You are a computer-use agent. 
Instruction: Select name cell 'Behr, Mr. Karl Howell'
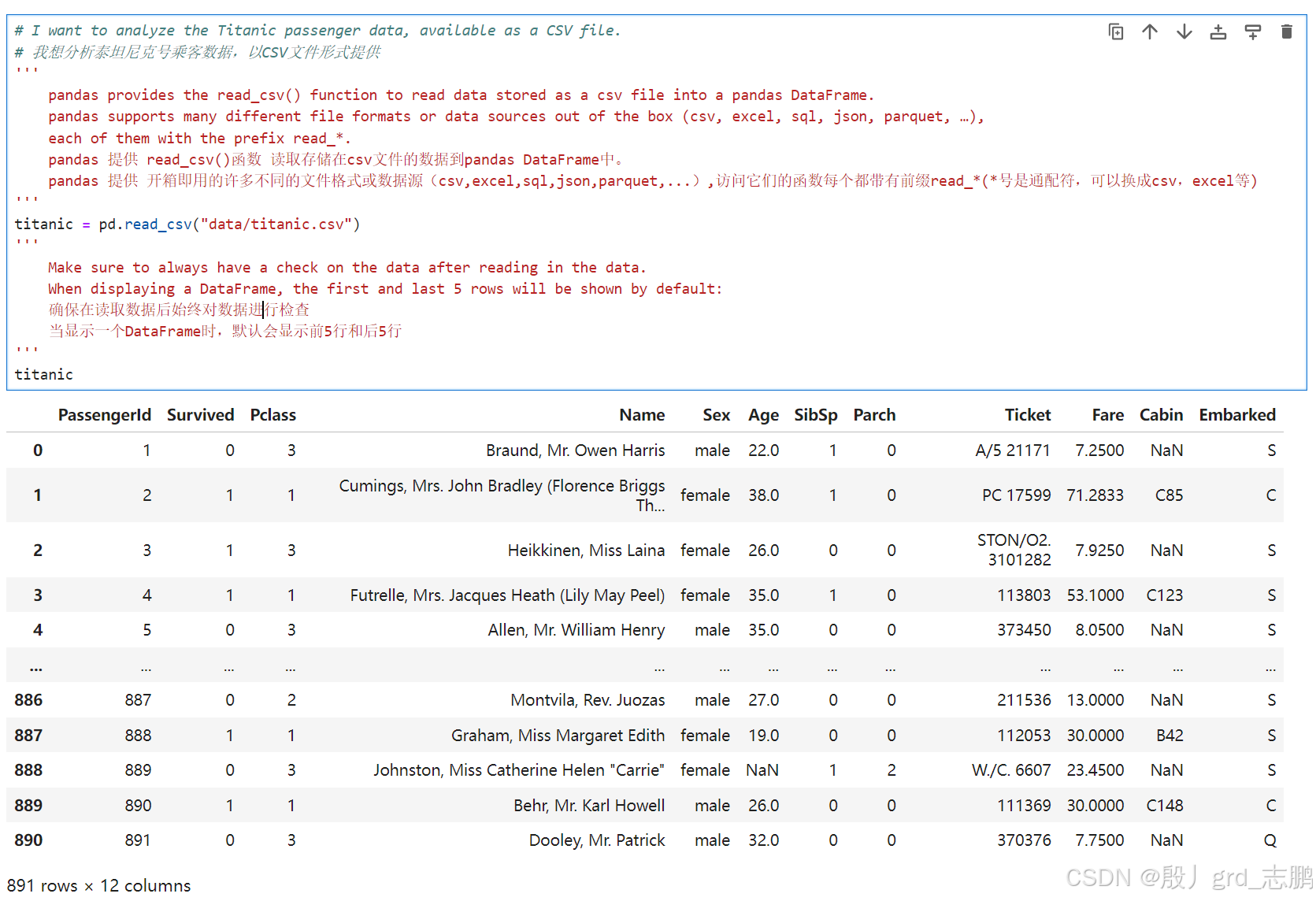click(x=589, y=806)
